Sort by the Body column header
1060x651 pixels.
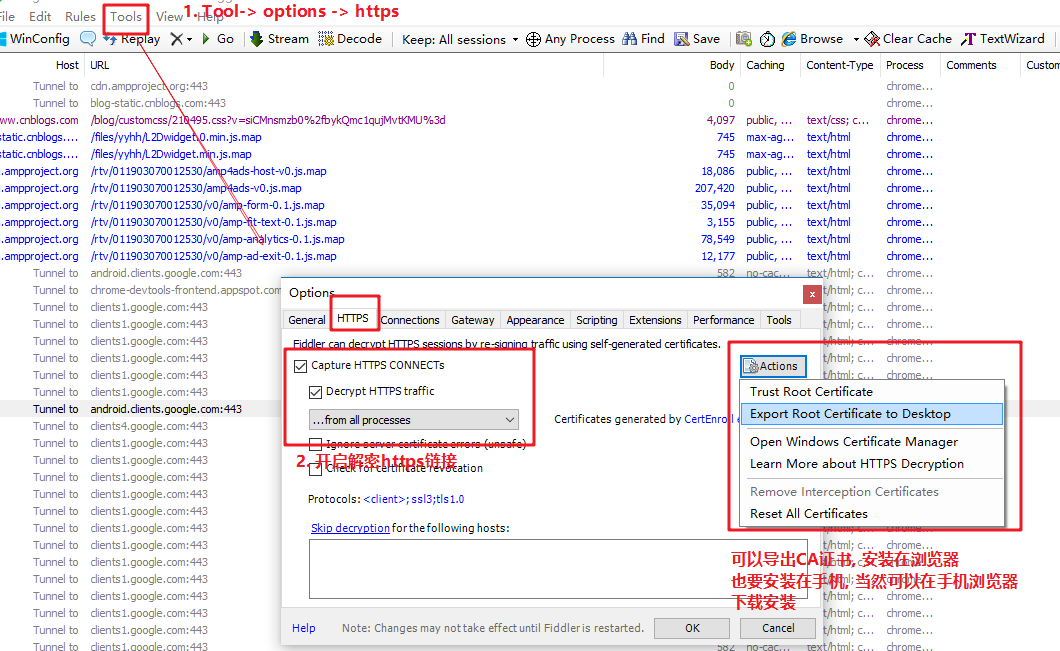coord(721,65)
